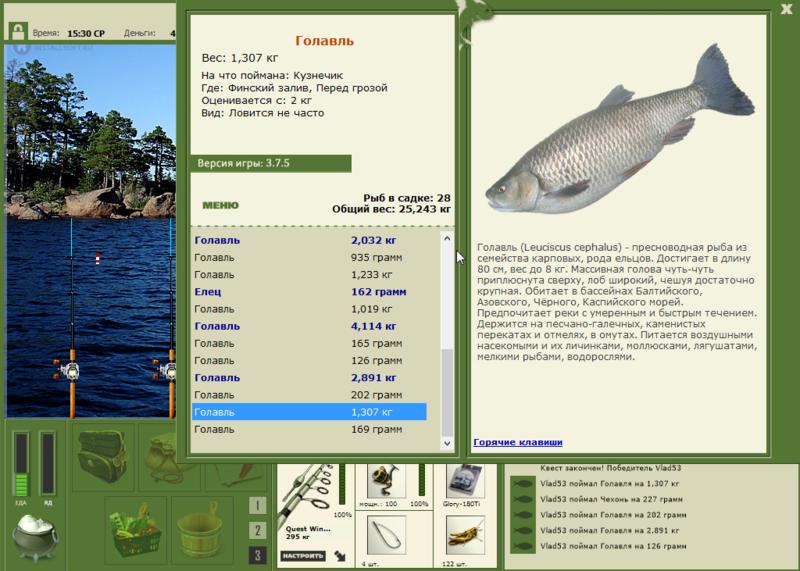This screenshot has height=571, width=800.
Task: Click the green padlock icon
Action: pos(18,31)
